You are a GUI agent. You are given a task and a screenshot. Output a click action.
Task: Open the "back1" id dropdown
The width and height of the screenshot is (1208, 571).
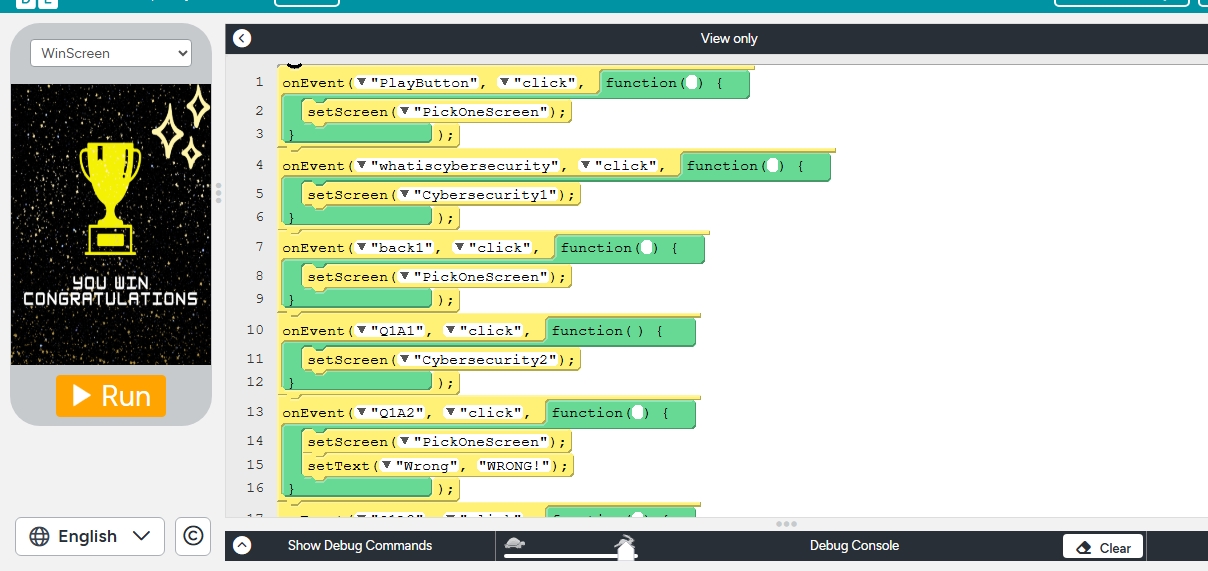pos(364,248)
